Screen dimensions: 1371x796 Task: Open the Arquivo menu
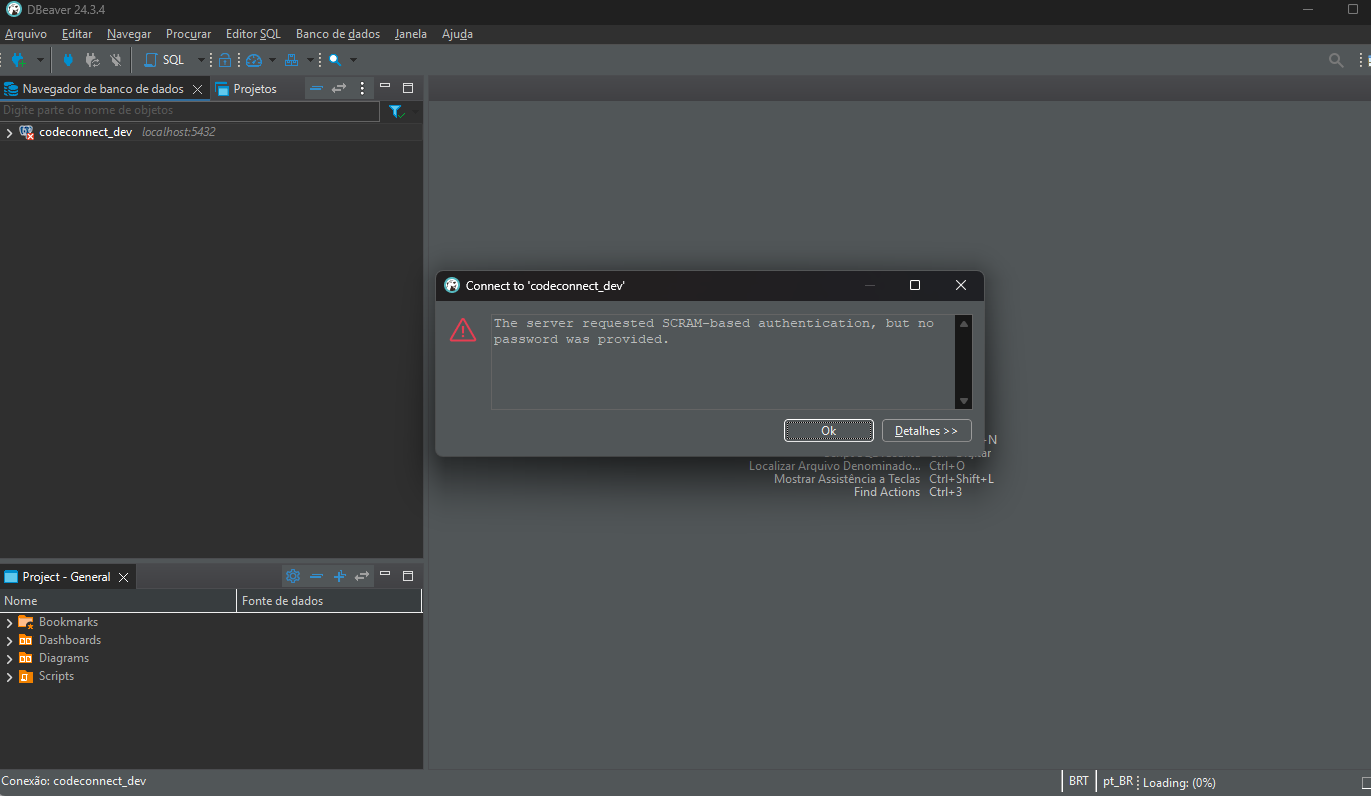point(26,34)
